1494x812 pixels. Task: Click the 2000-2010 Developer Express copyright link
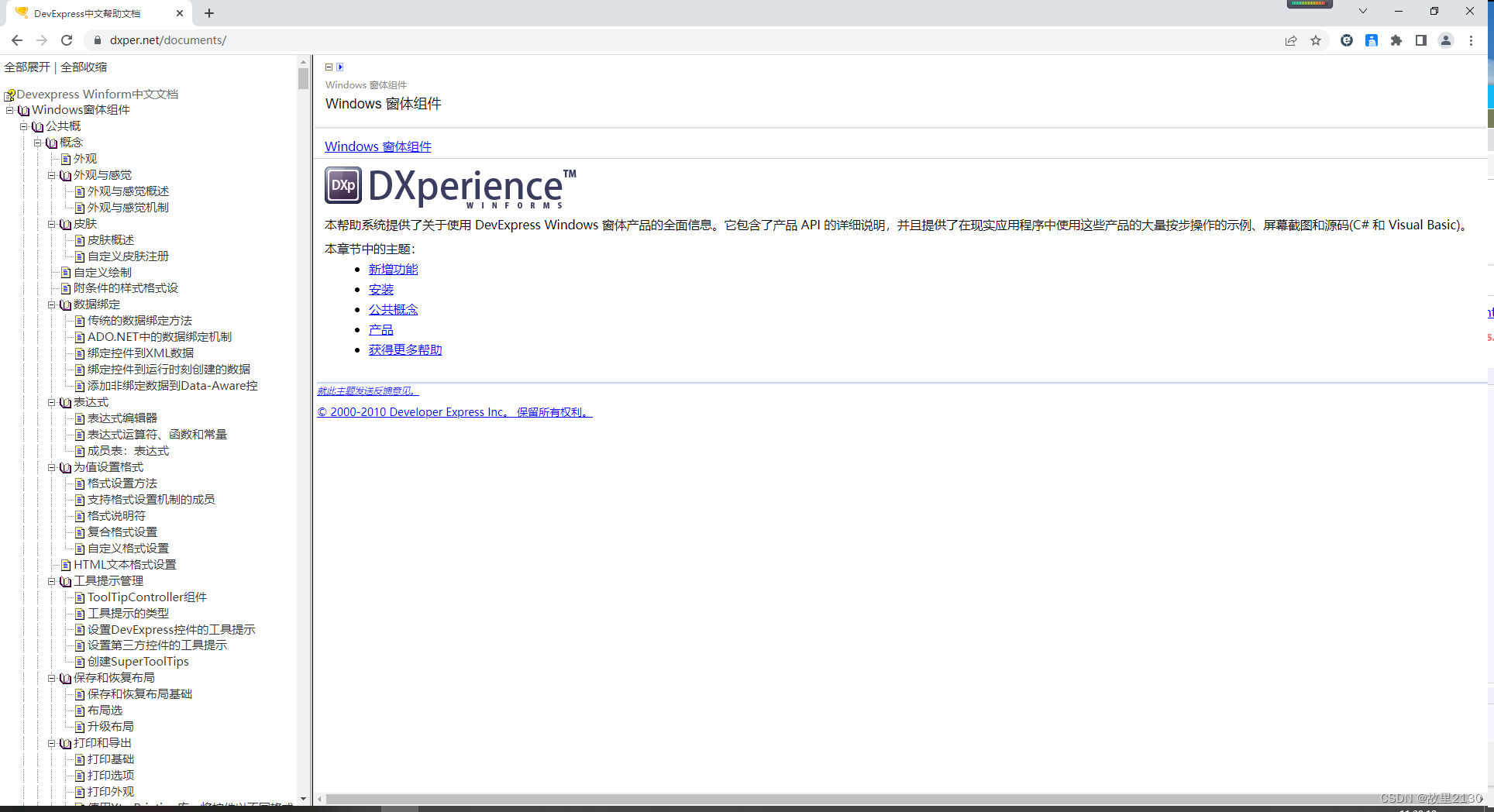(455, 412)
